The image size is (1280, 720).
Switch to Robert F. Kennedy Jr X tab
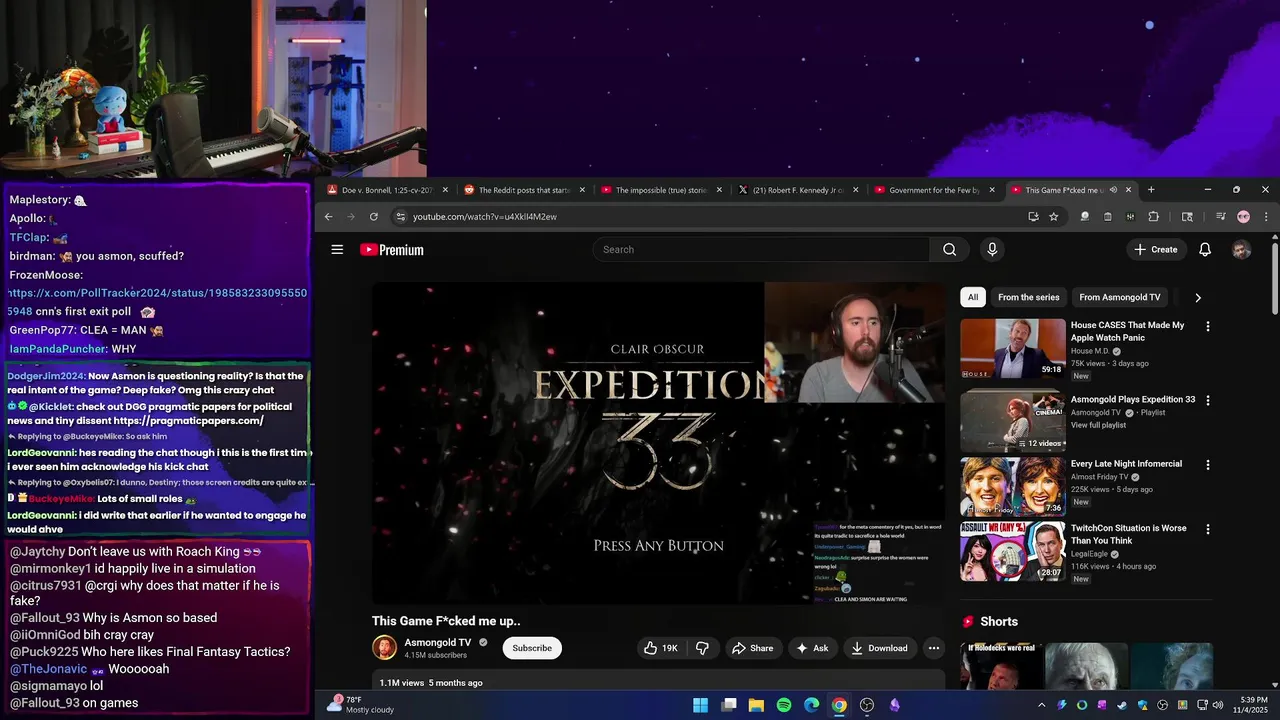(797, 190)
